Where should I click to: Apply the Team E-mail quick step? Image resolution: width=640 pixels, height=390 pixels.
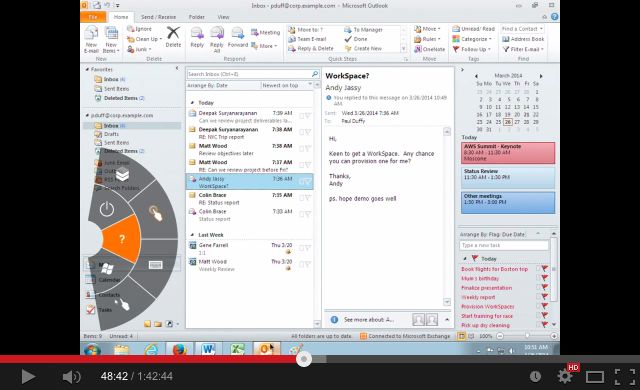click(x=307, y=39)
